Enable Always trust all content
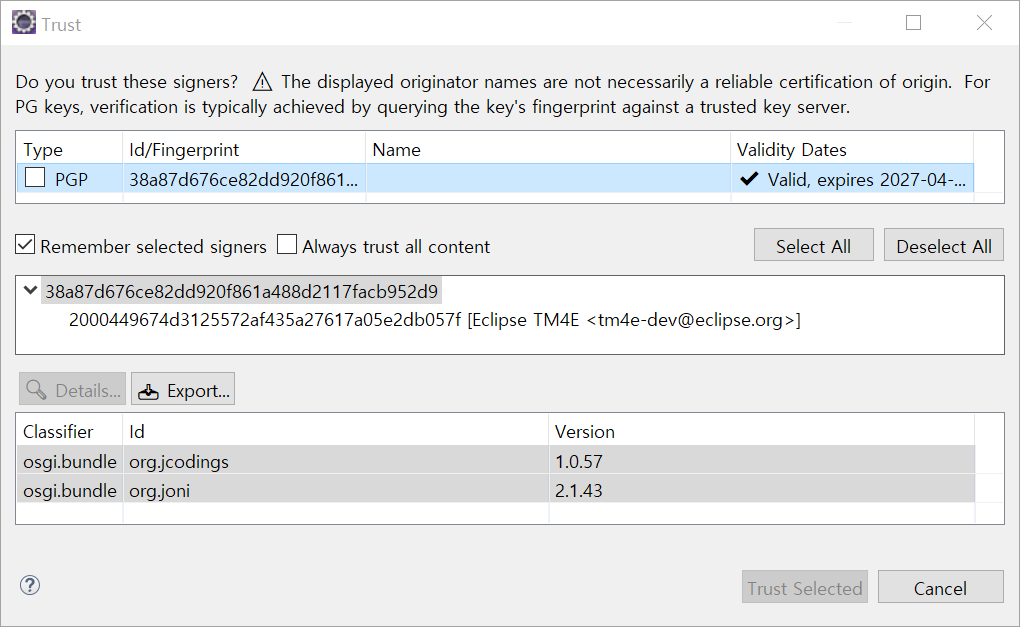The width and height of the screenshot is (1020, 627). tap(287, 246)
